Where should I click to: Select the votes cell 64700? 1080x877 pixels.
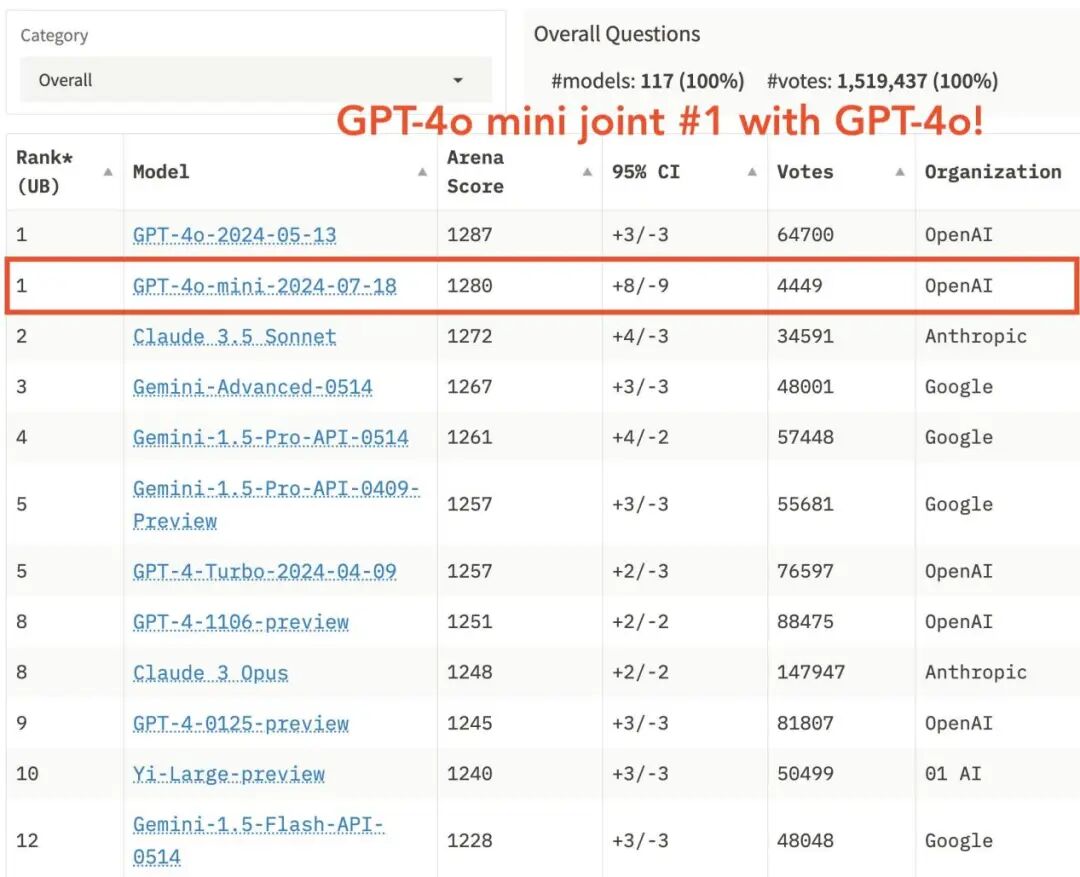[x=805, y=235]
